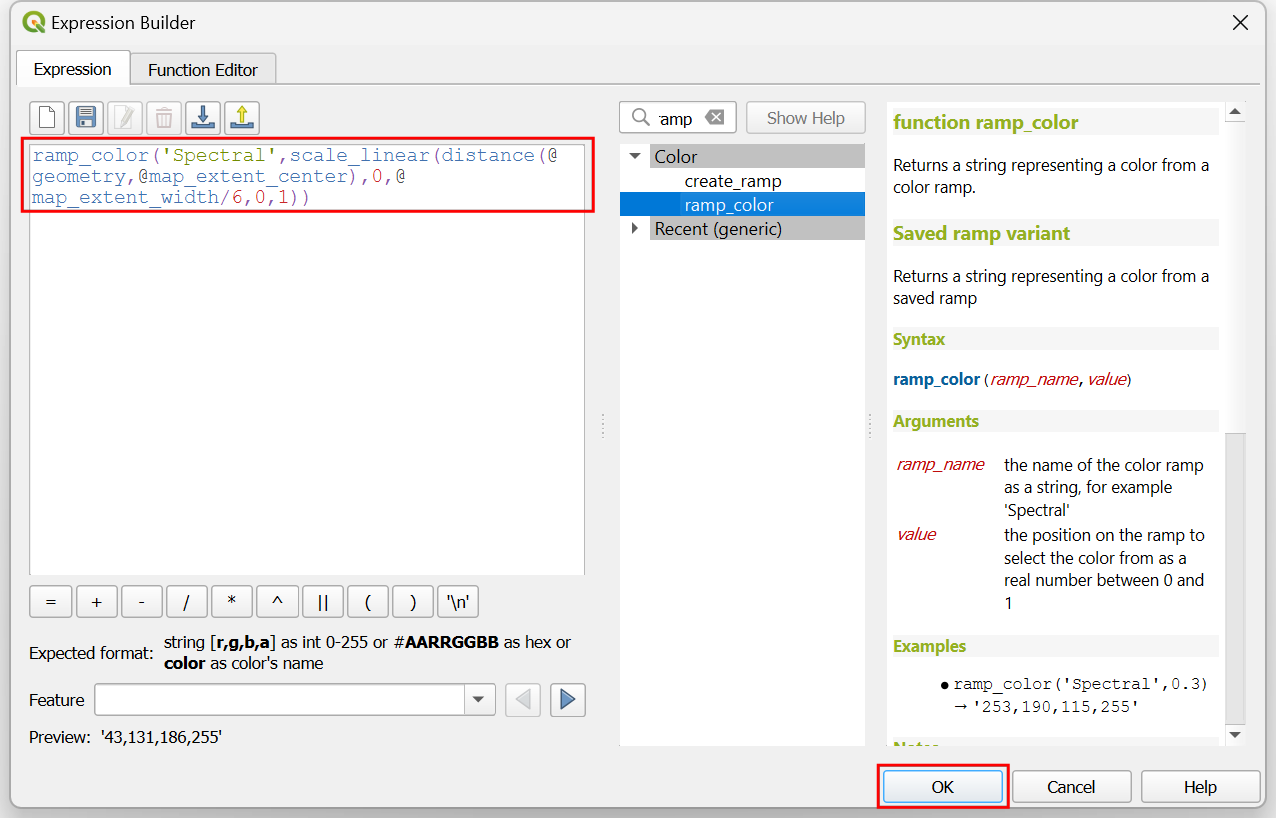Cancel the Expression Builder dialog
This screenshot has height=818, width=1276.
pyautogui.click(x=1071, y=787)
